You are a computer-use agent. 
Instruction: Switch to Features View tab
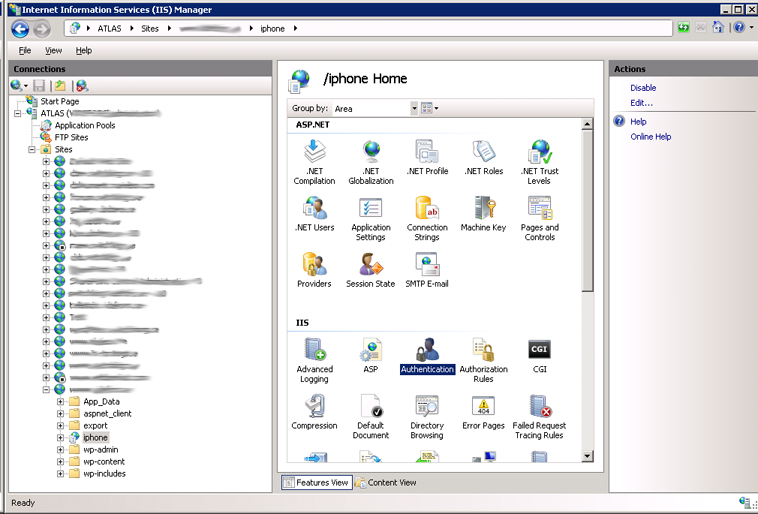click(x=317, y=483)
